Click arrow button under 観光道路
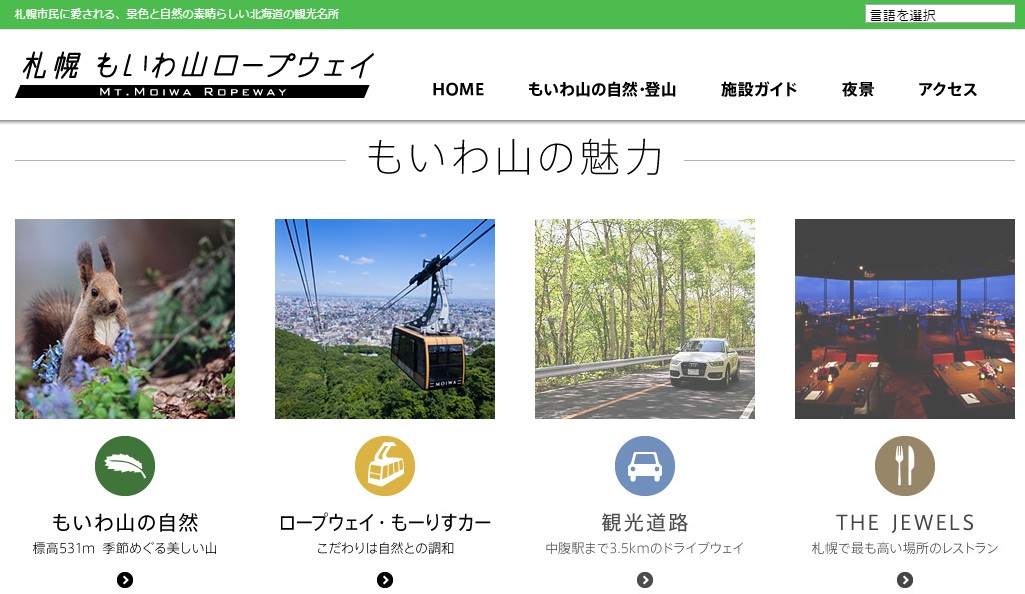 click(645, 580)
